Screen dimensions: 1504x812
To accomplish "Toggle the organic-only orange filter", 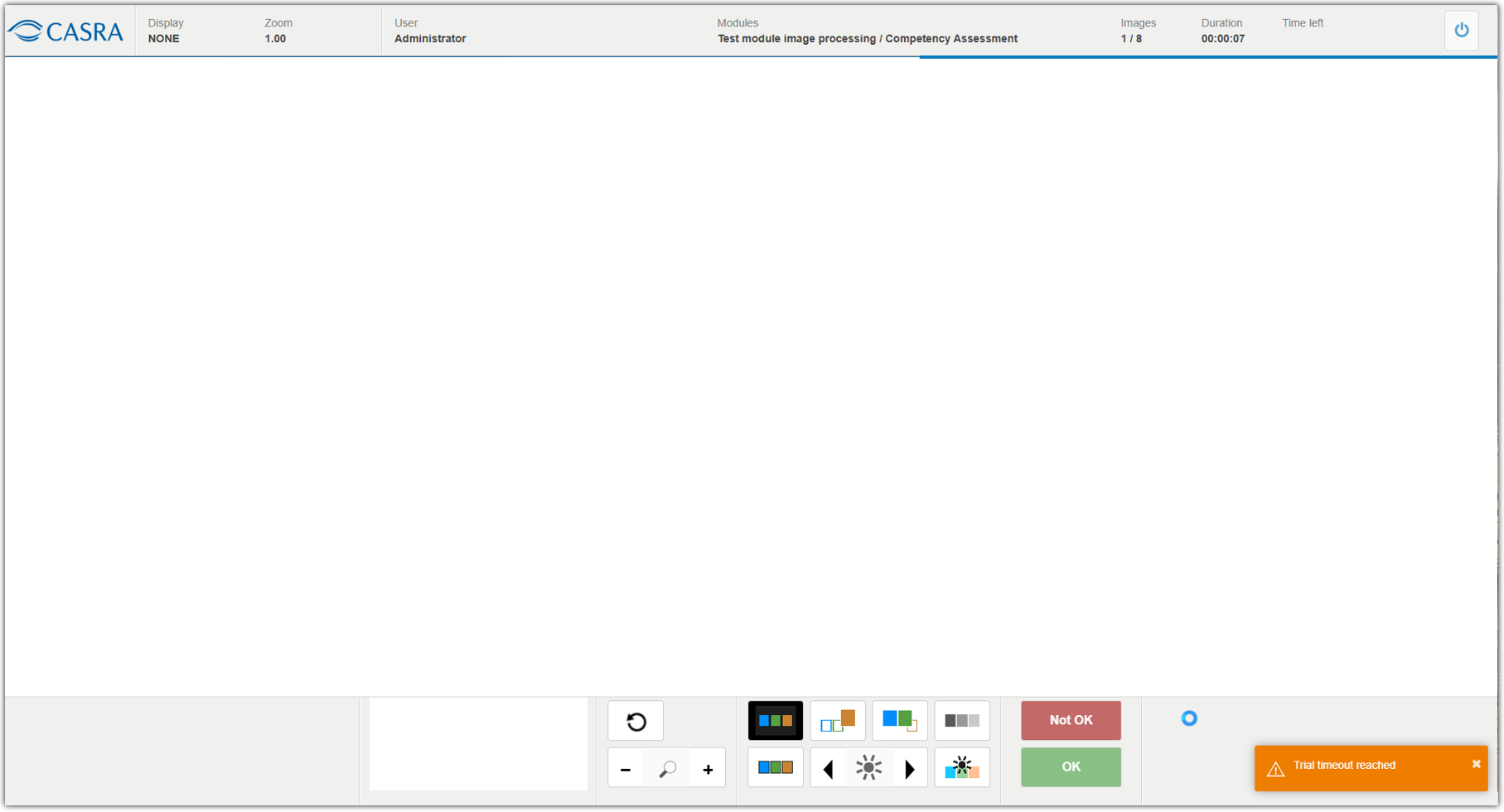I will (x=837, y=721).
